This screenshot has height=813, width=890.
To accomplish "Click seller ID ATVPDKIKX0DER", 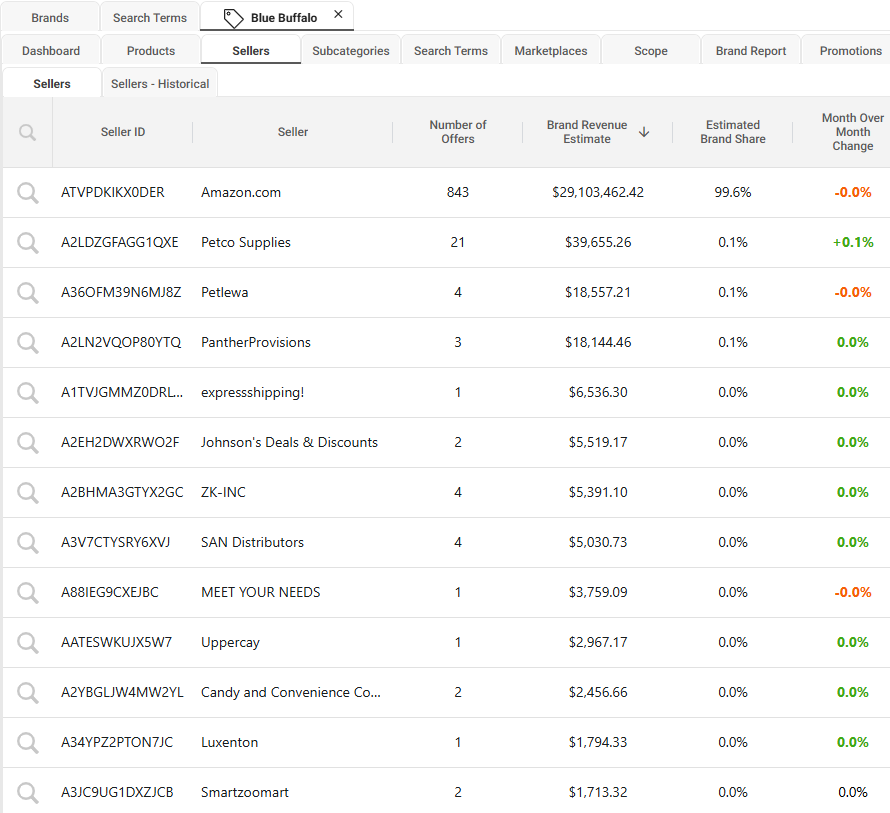I will [x=112, y=192].
